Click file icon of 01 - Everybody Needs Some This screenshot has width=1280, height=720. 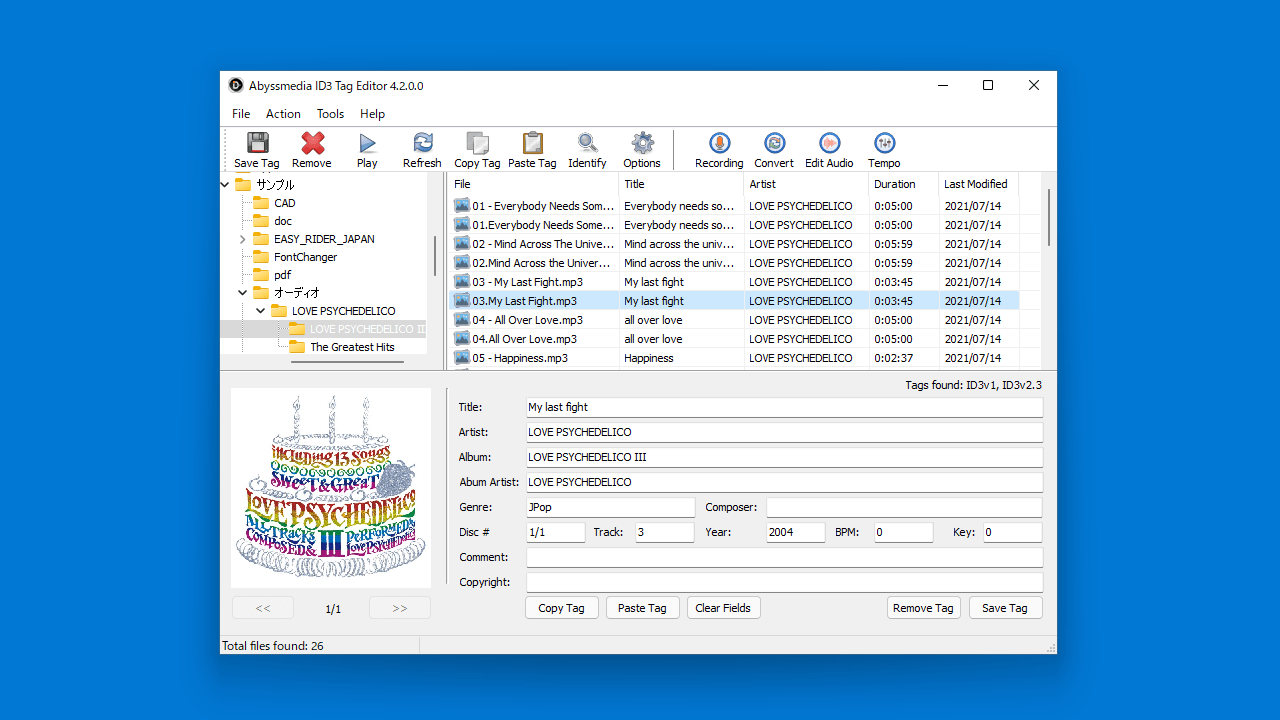pos(461,206)
